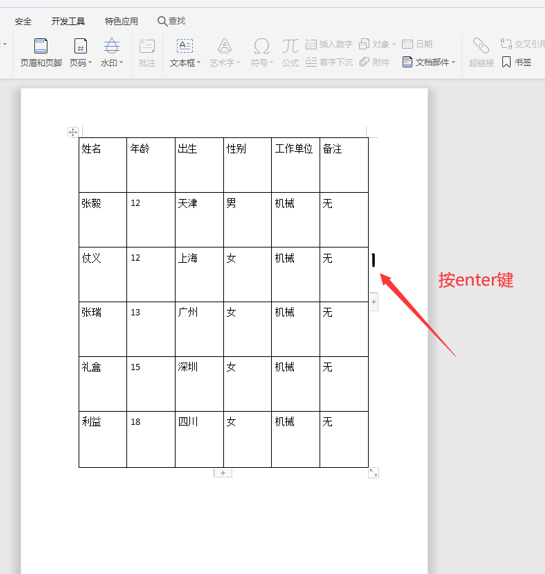Click the table cell containing 天津
This screenshot has height=574, width=545.
click(x=199, y=220)
